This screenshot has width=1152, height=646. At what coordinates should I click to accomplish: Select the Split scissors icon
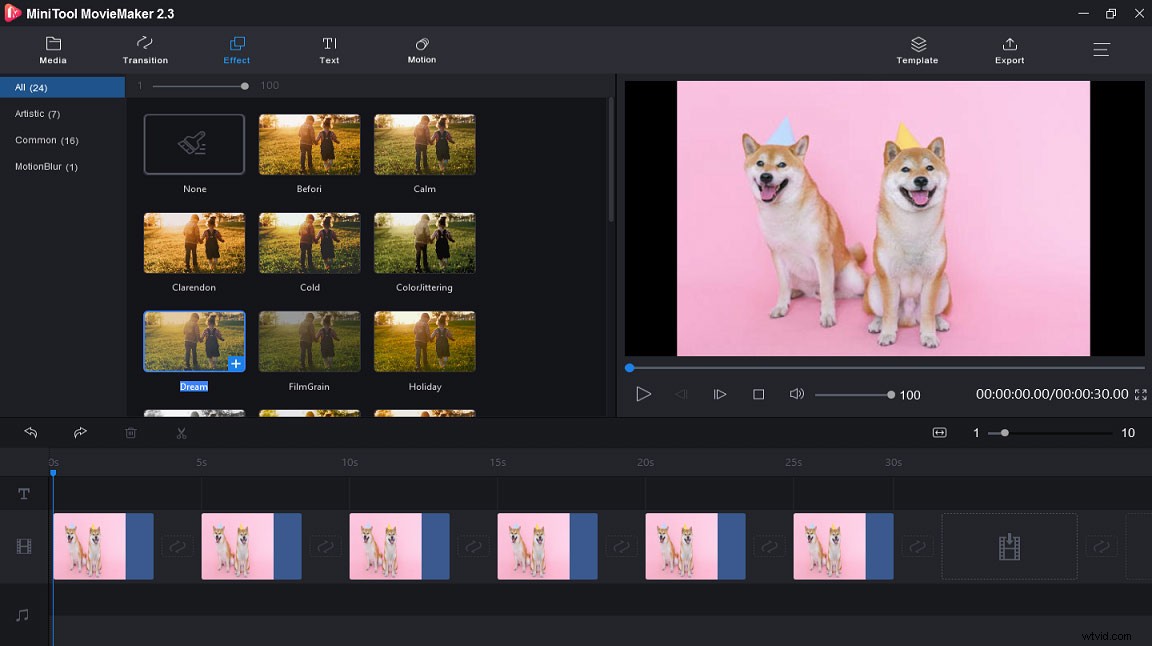click(181, 432)
